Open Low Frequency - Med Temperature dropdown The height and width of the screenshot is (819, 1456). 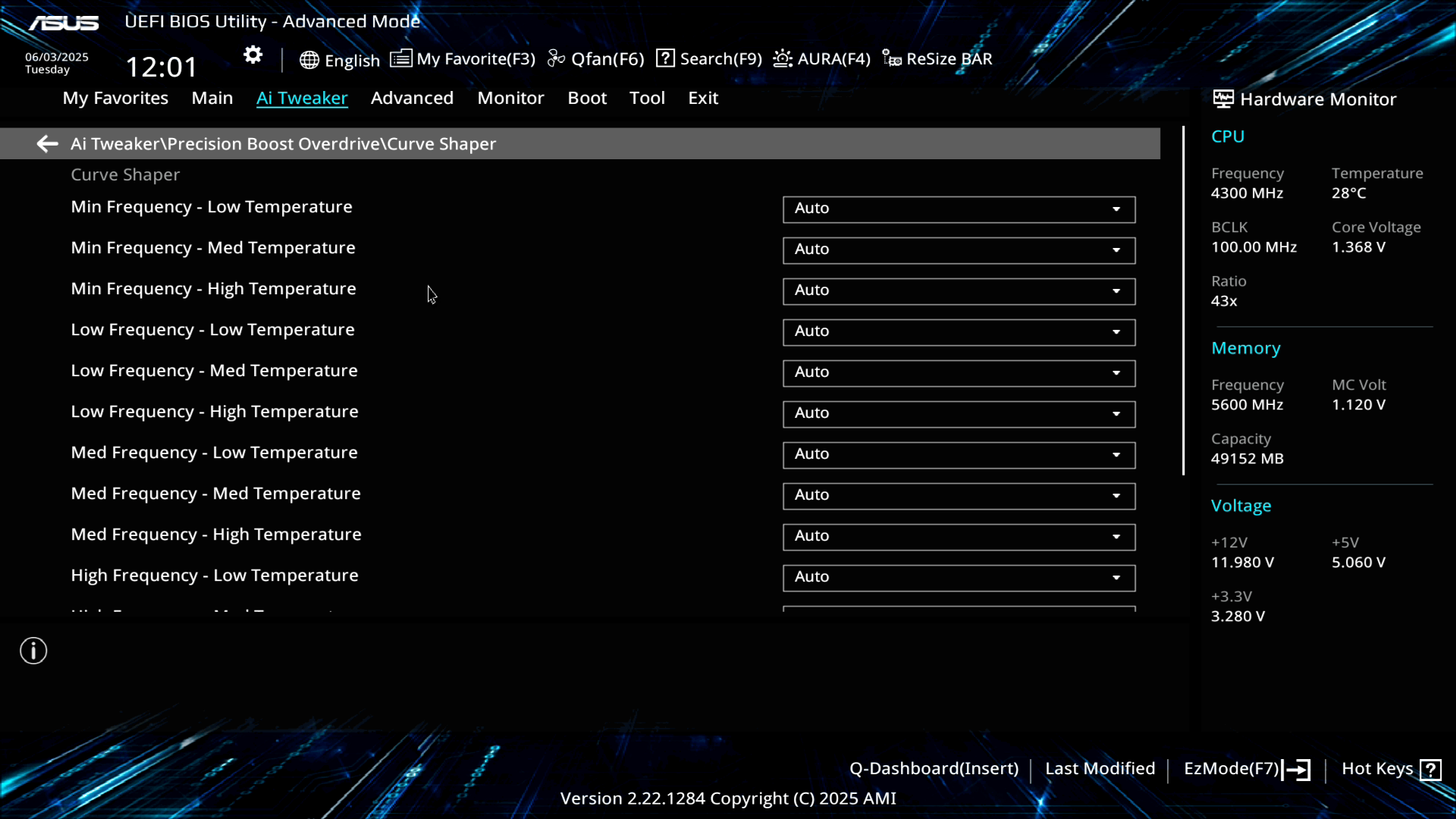(x=959, y=372)
